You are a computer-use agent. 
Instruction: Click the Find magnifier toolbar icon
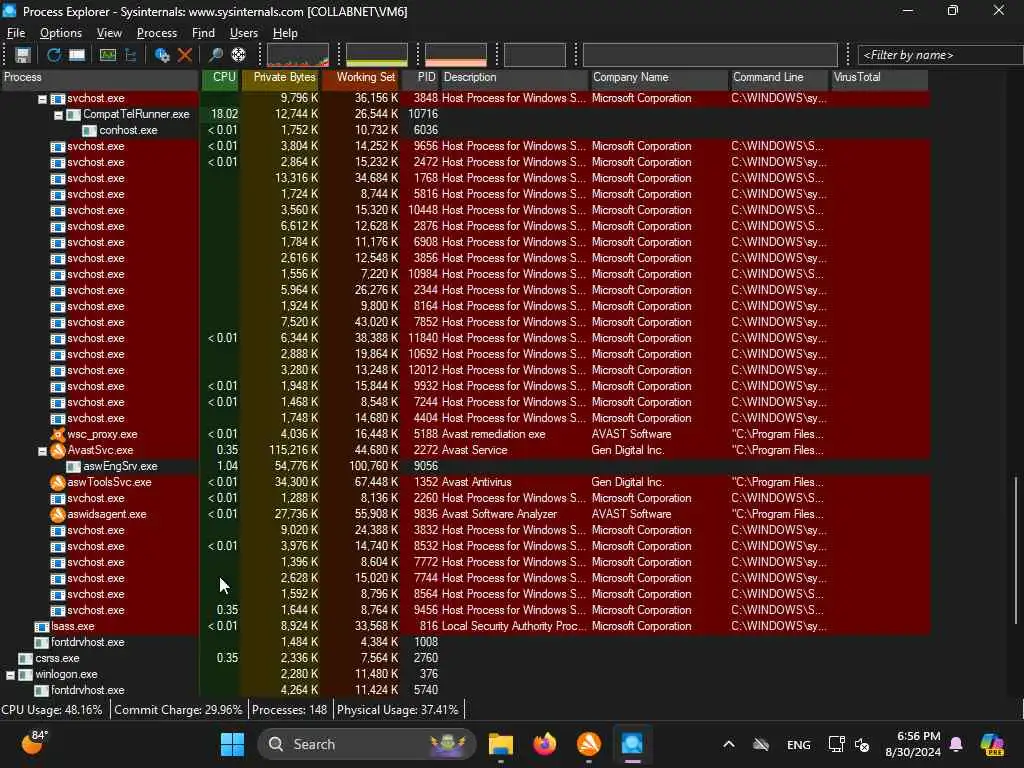coord(216,55)
